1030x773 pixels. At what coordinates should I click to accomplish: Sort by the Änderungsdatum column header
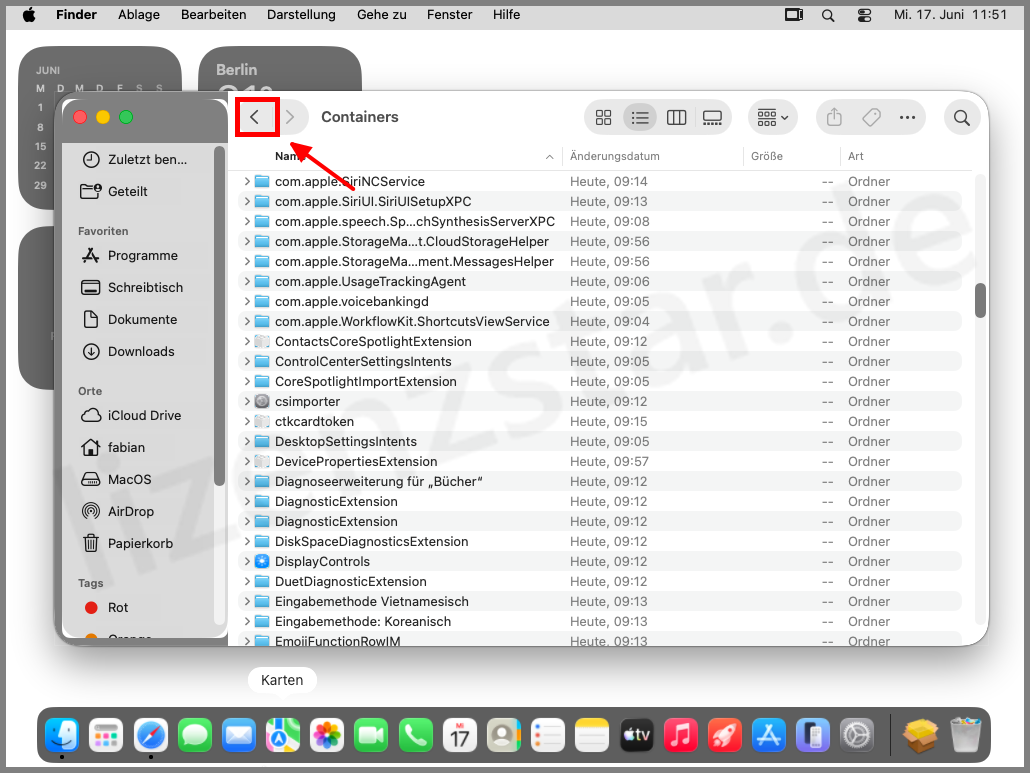pos(614,156)
